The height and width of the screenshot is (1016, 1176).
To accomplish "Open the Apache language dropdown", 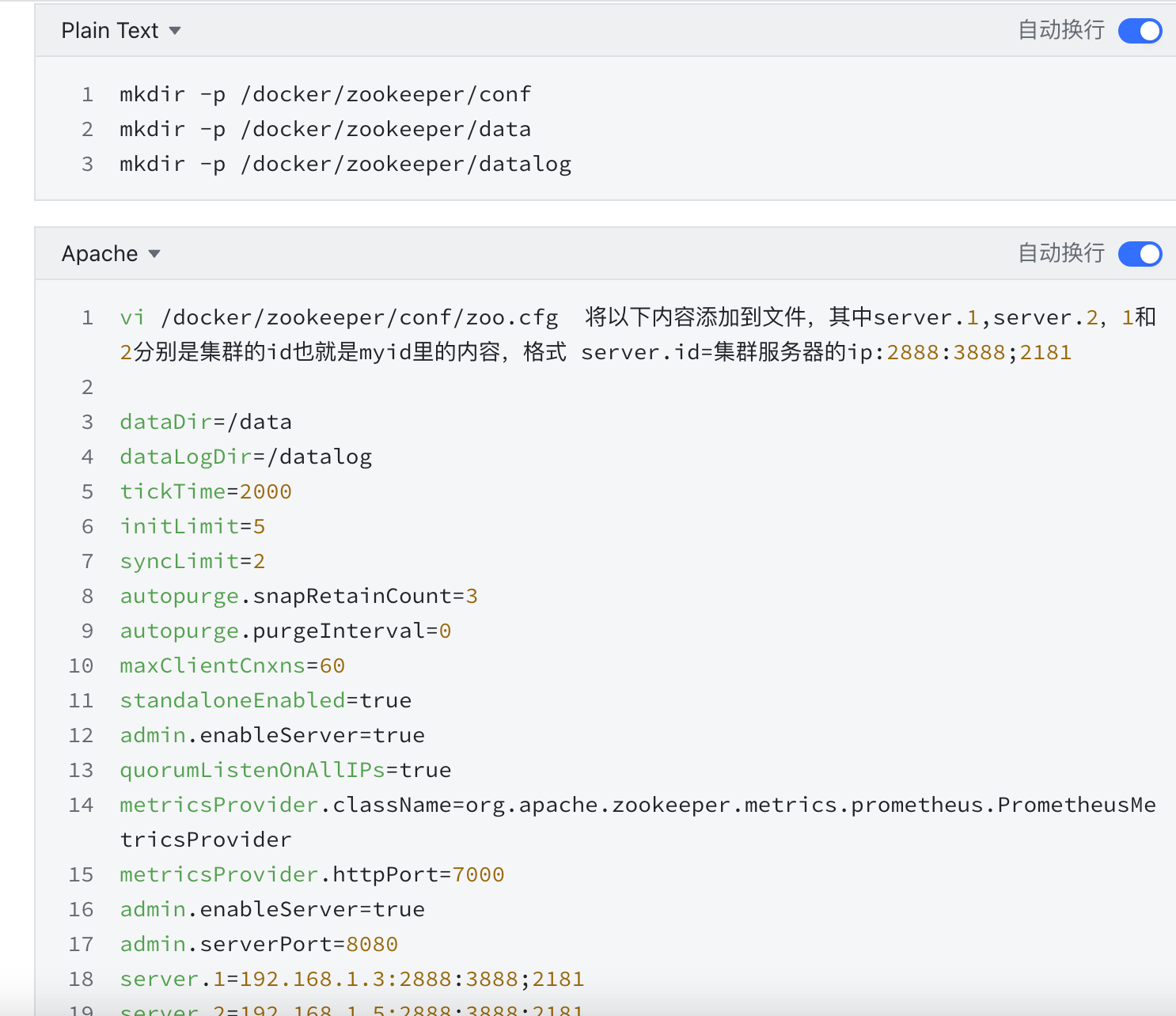I will click(111, 254).
